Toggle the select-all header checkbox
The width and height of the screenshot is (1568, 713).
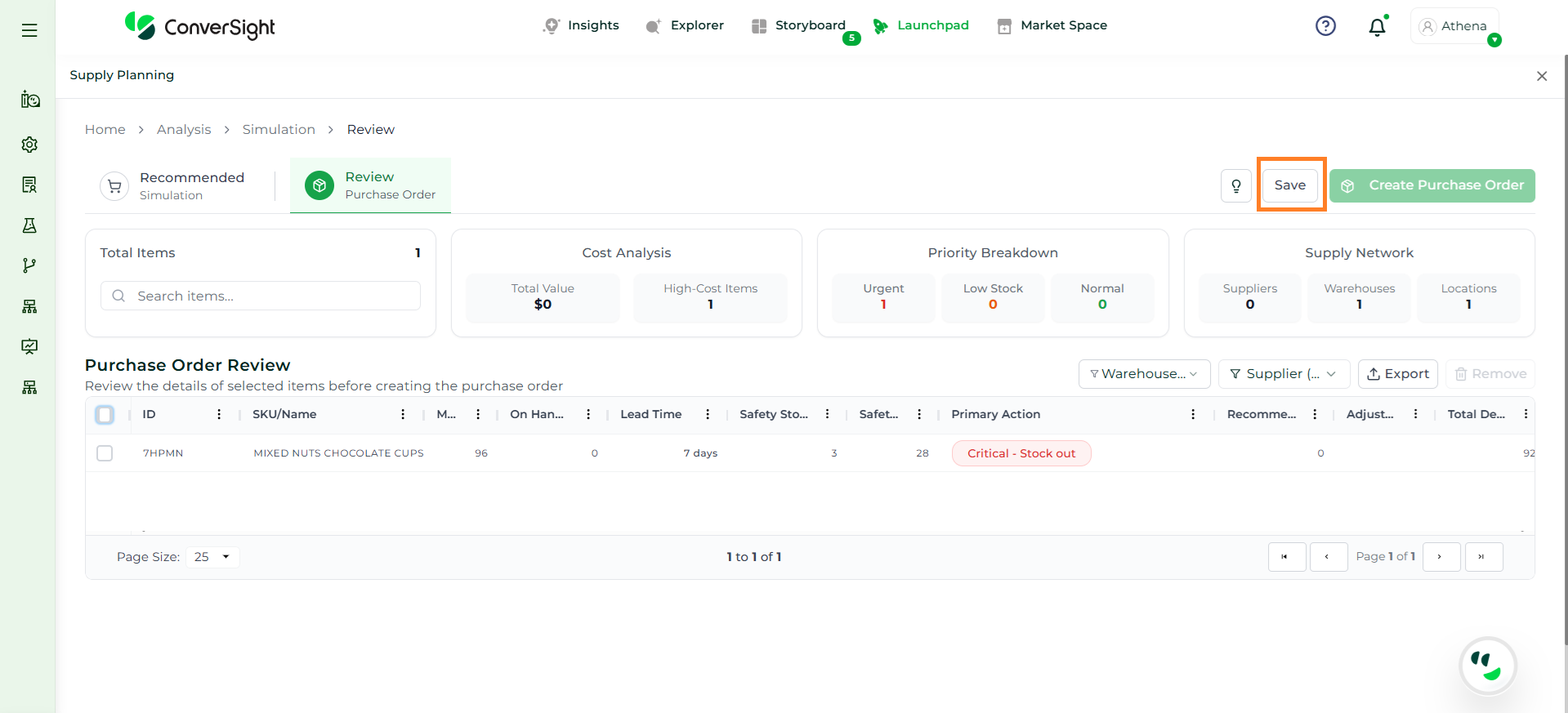105,415
